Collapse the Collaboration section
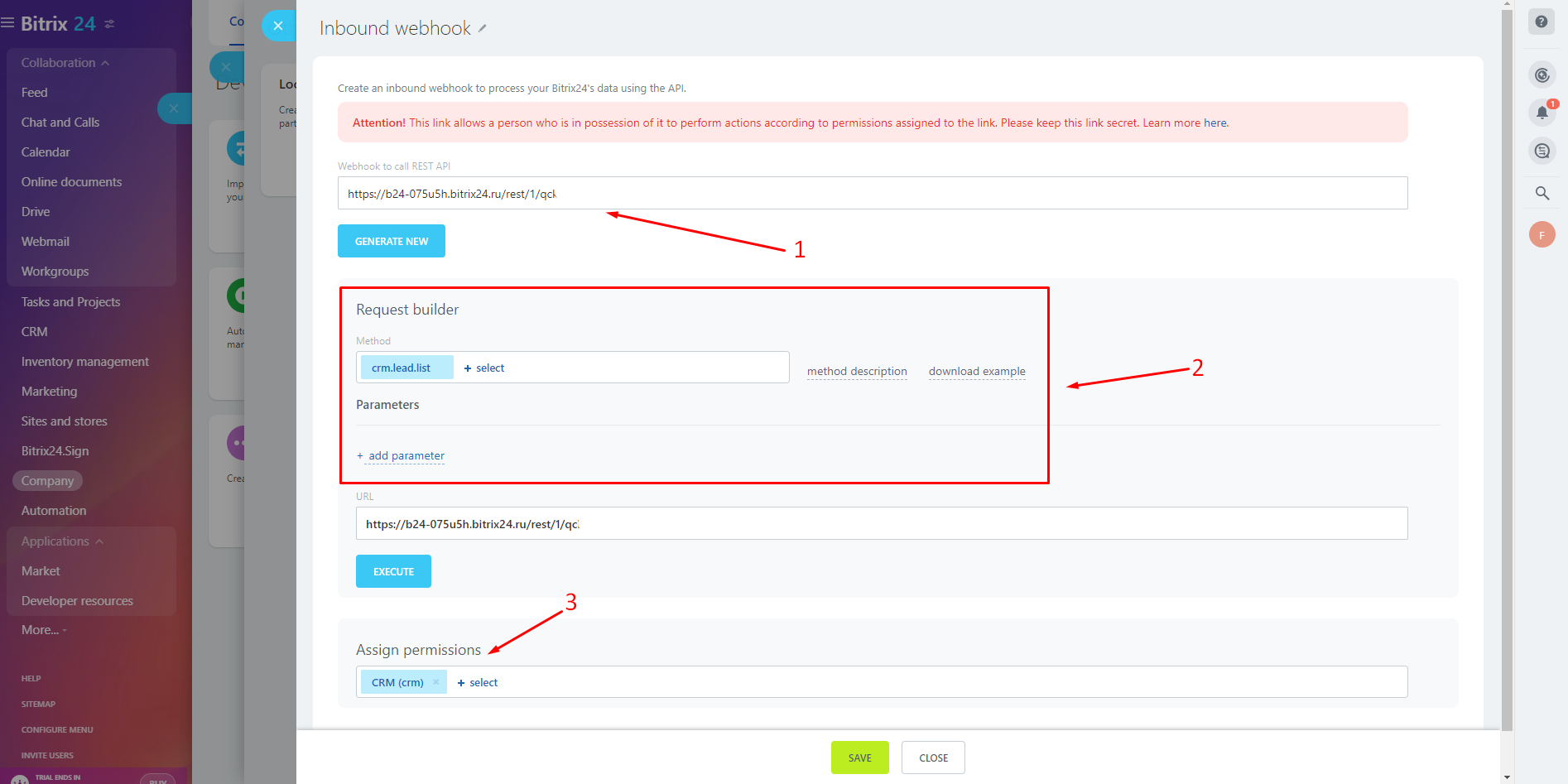The width and height of the screenshot is (1568, 784). click(104, 62)
